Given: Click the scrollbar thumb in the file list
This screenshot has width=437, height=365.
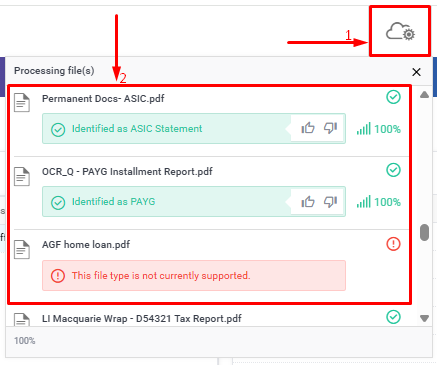Looking at the screenshot, I should point(424,232).
